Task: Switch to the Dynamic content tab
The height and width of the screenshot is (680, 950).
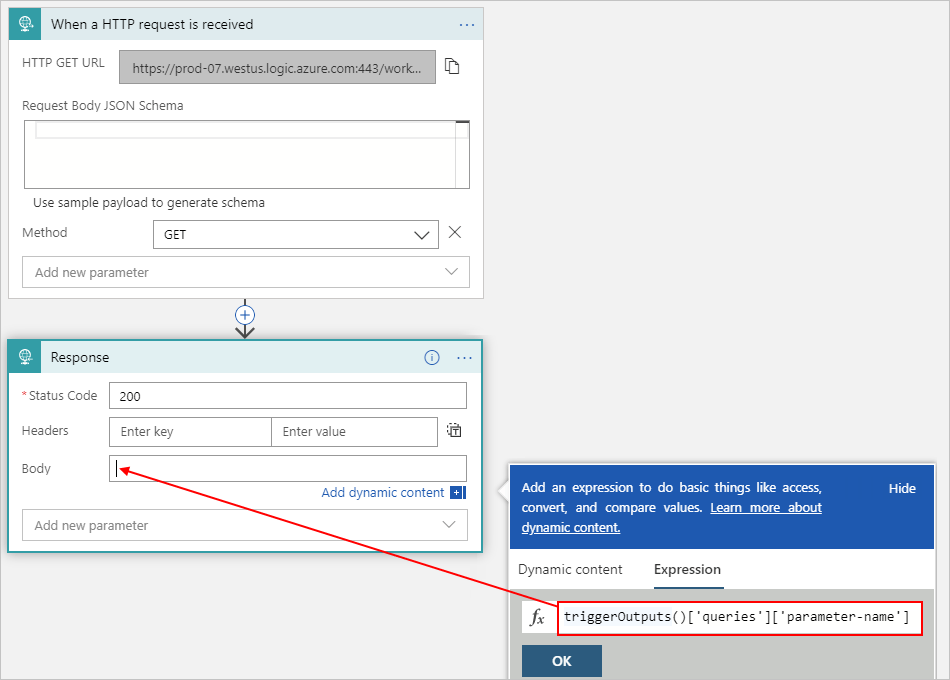Action: (x=571, y=569)
